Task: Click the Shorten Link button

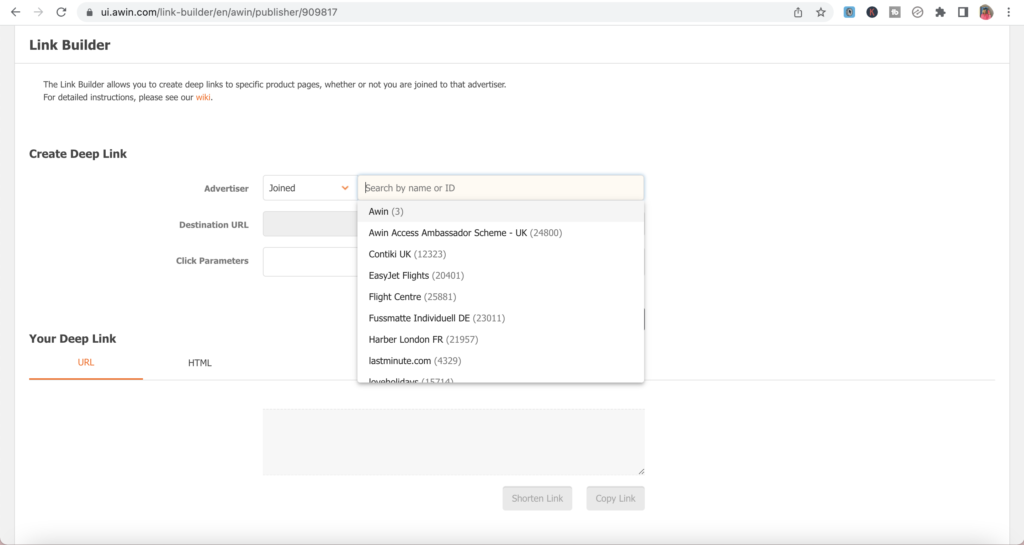Action: pyautogui.click(x=537, y=498)
